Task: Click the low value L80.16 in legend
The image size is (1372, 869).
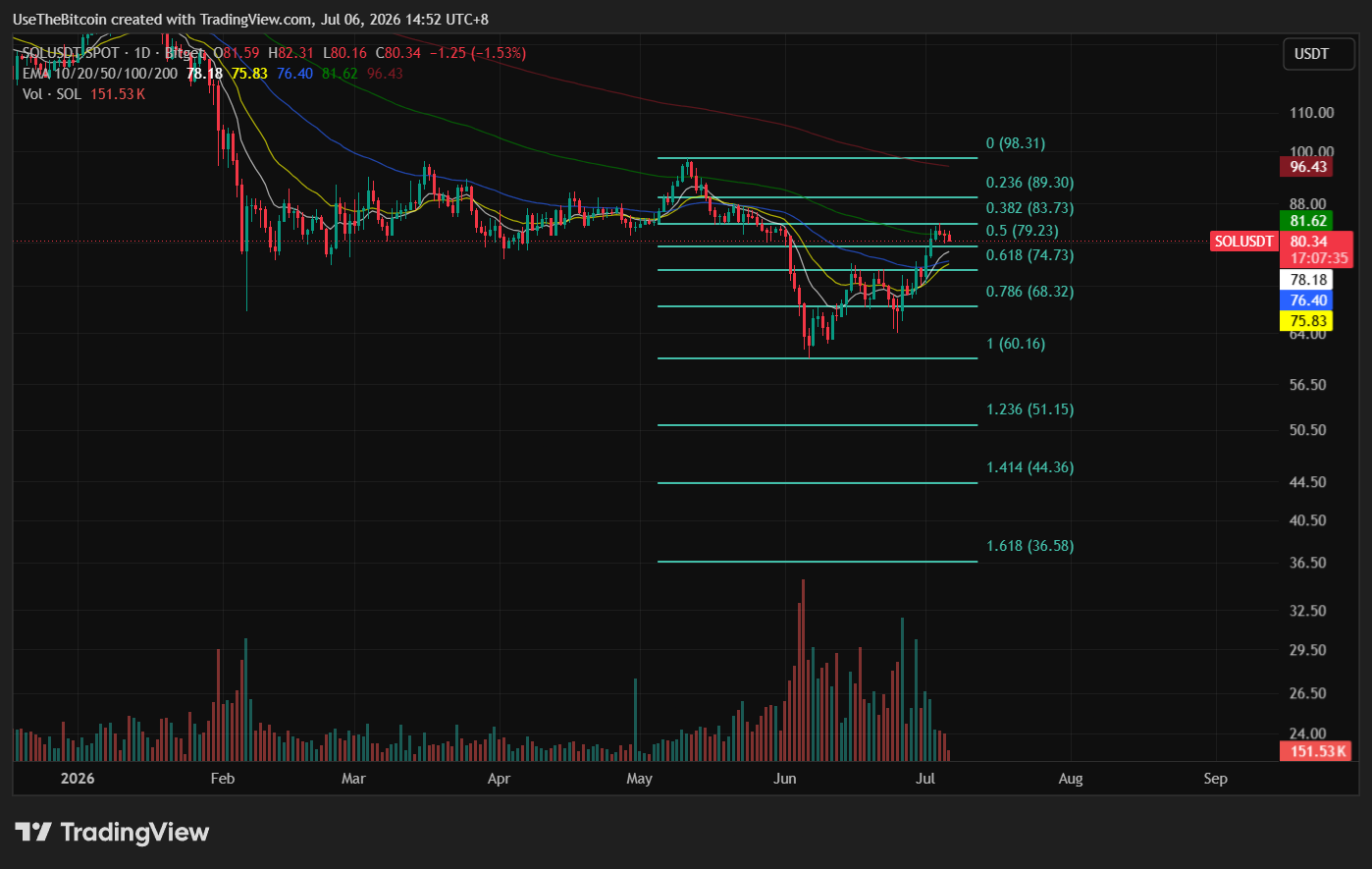Action: pyautogui.click(x=344, y=53)
